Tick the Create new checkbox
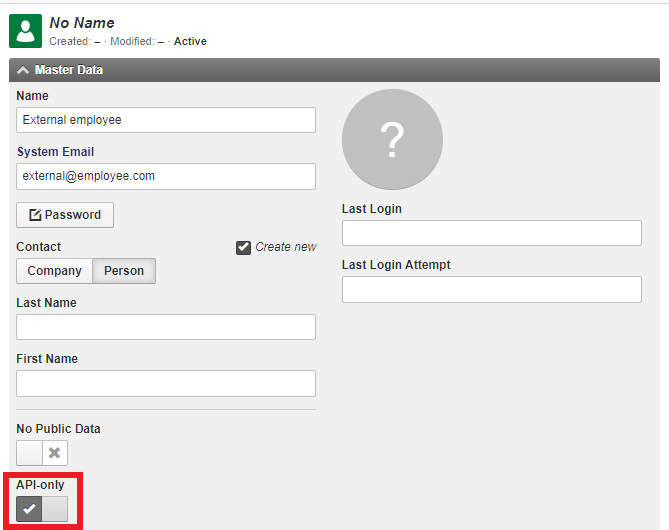 (243, 247)
